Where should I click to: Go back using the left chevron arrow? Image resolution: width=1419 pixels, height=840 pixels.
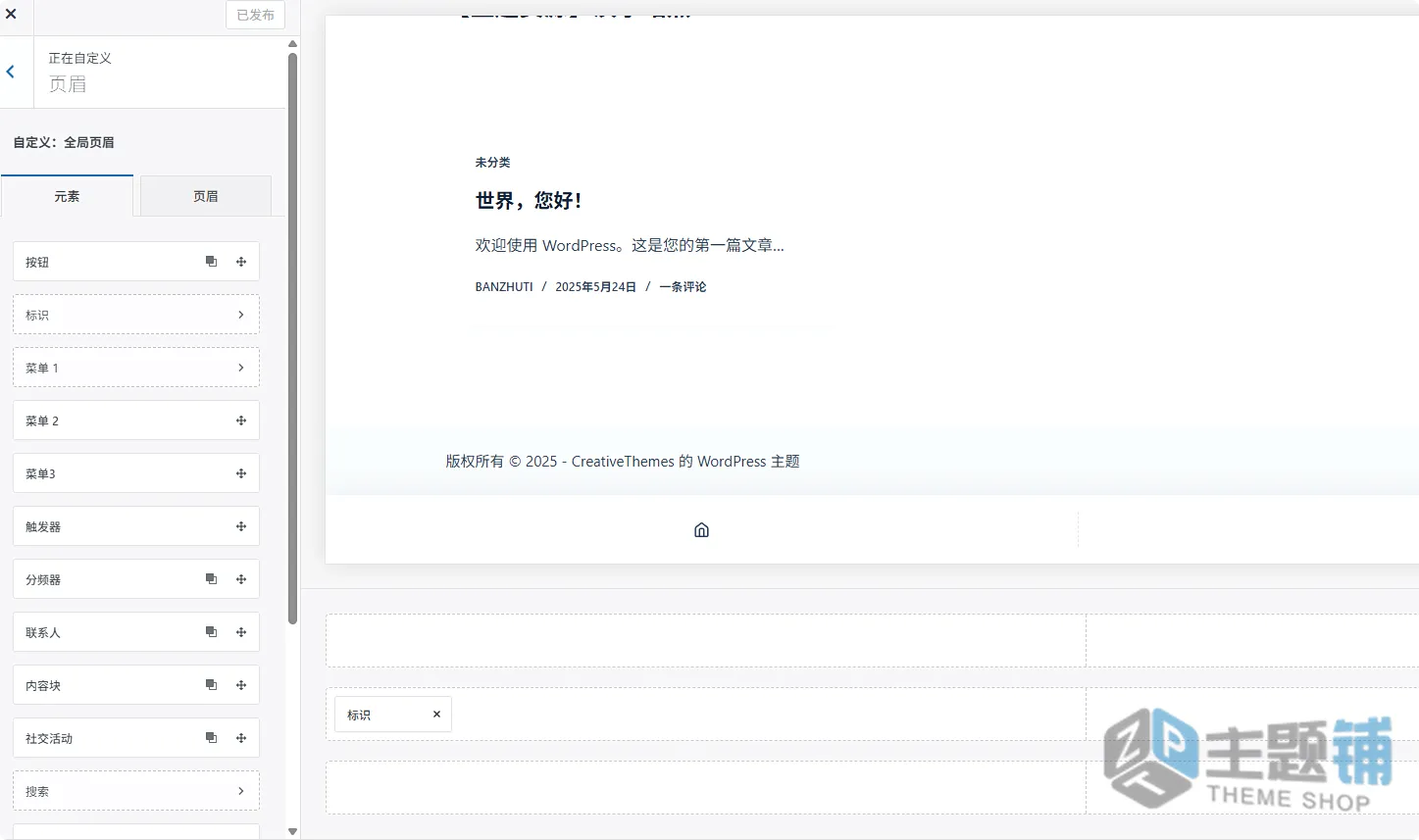(x=11, y=72)
